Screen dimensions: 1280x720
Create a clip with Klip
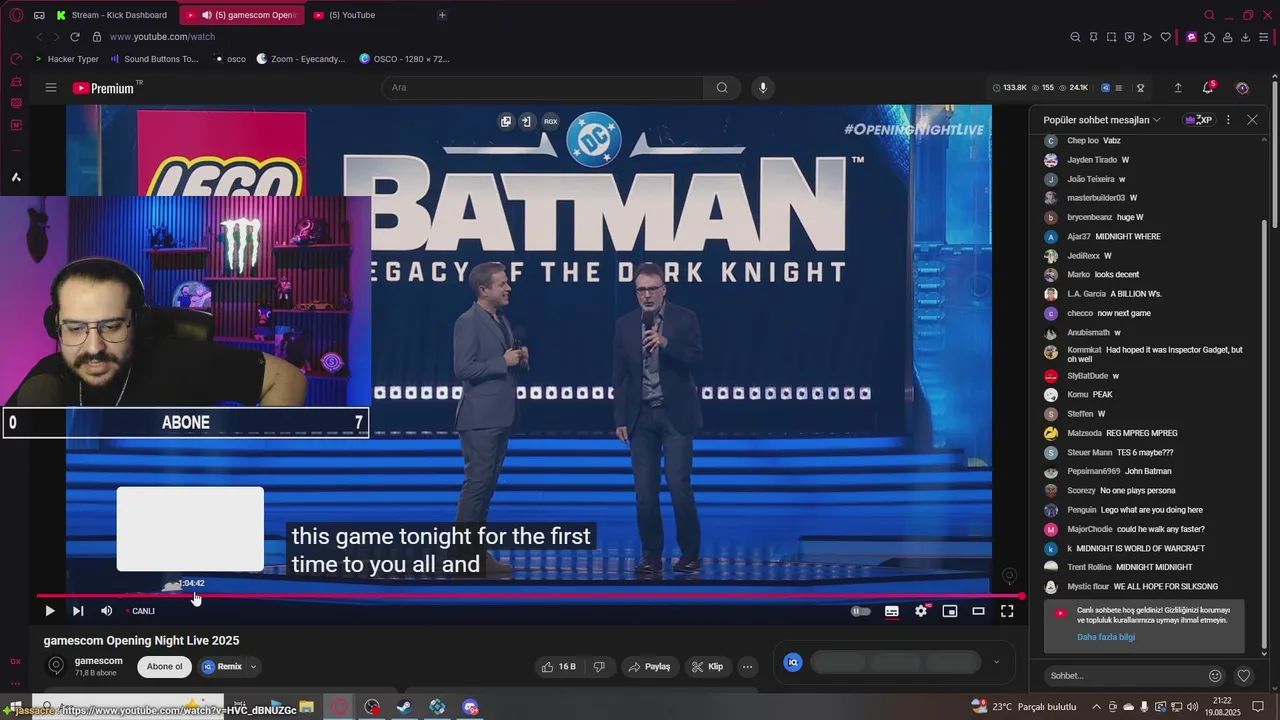click(707, 667)
